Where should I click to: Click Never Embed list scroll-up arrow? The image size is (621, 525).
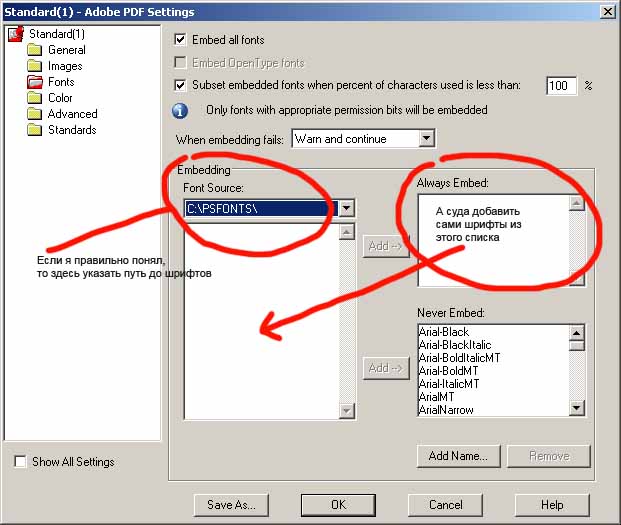(577, 333)
